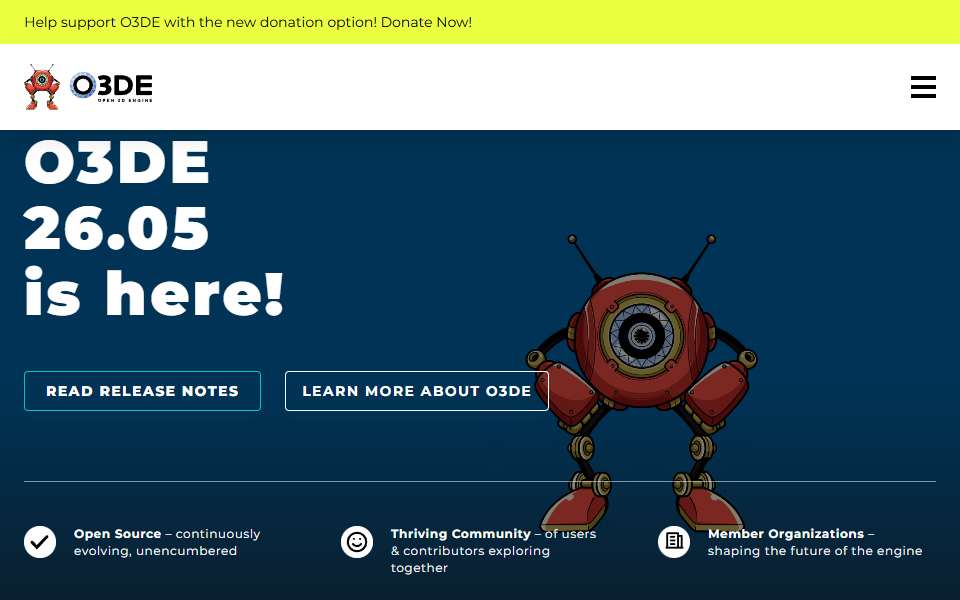Click the newspaper icon beside Member Organizations

tap(674, 542)
